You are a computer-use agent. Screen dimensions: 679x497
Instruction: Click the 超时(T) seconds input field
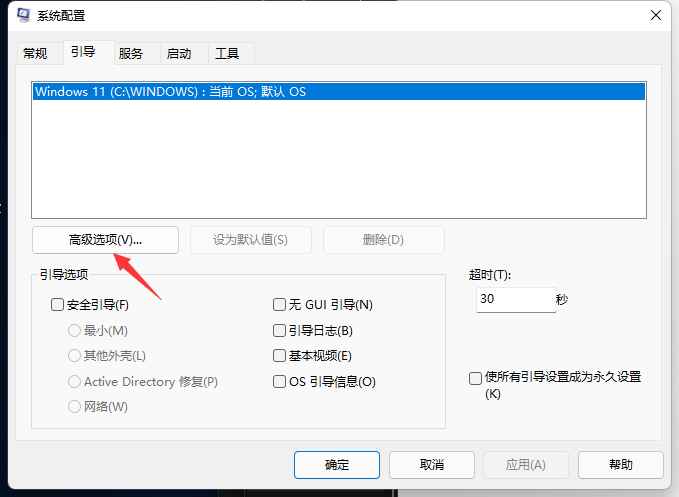pos(516,300)
